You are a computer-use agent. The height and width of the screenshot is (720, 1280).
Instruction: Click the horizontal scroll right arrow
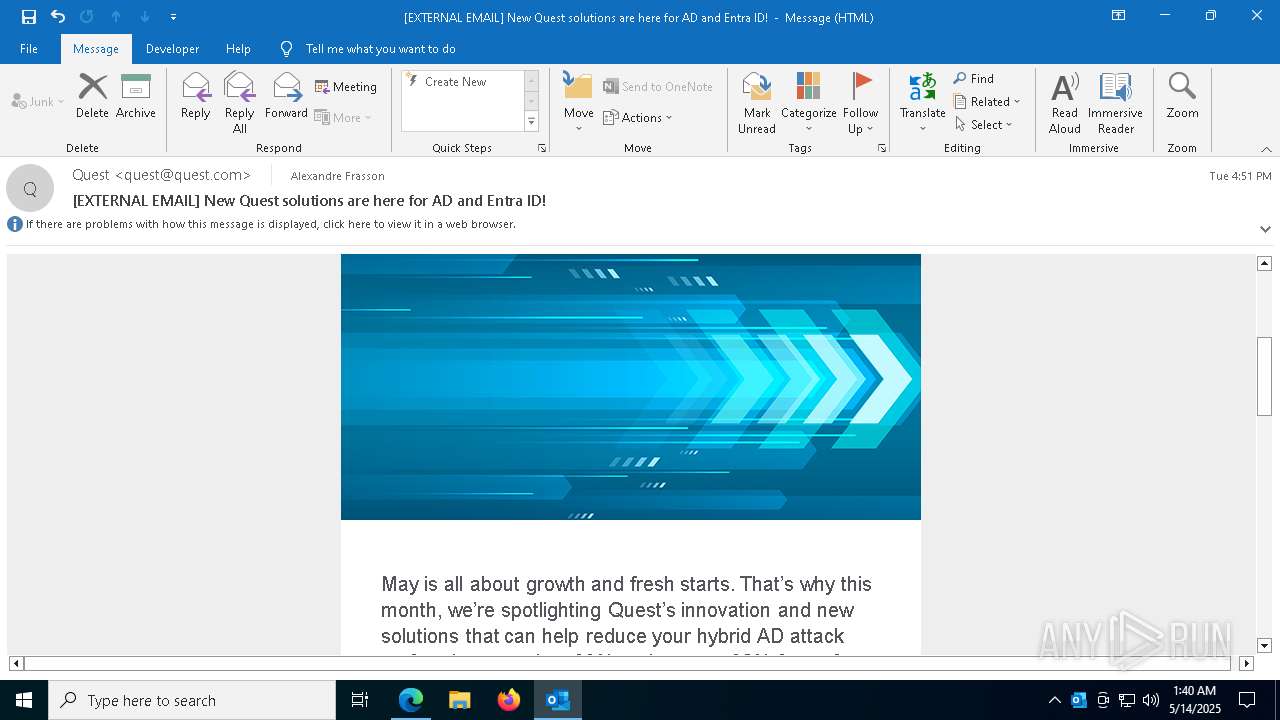point(1246,663)
